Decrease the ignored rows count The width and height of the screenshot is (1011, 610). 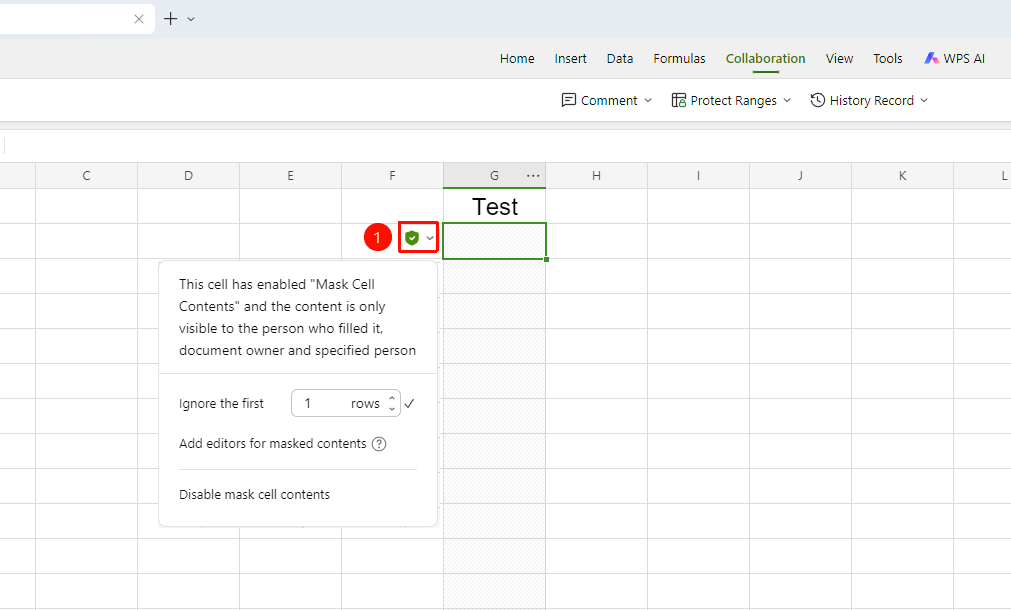click(x=392, y=409)
